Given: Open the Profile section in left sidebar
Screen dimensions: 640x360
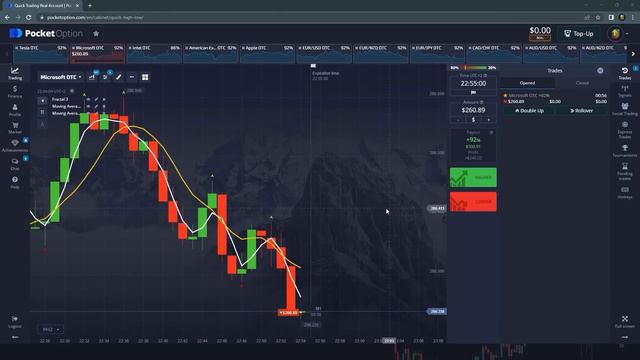Looking at the screenshot, I should [x=15, y=110].
